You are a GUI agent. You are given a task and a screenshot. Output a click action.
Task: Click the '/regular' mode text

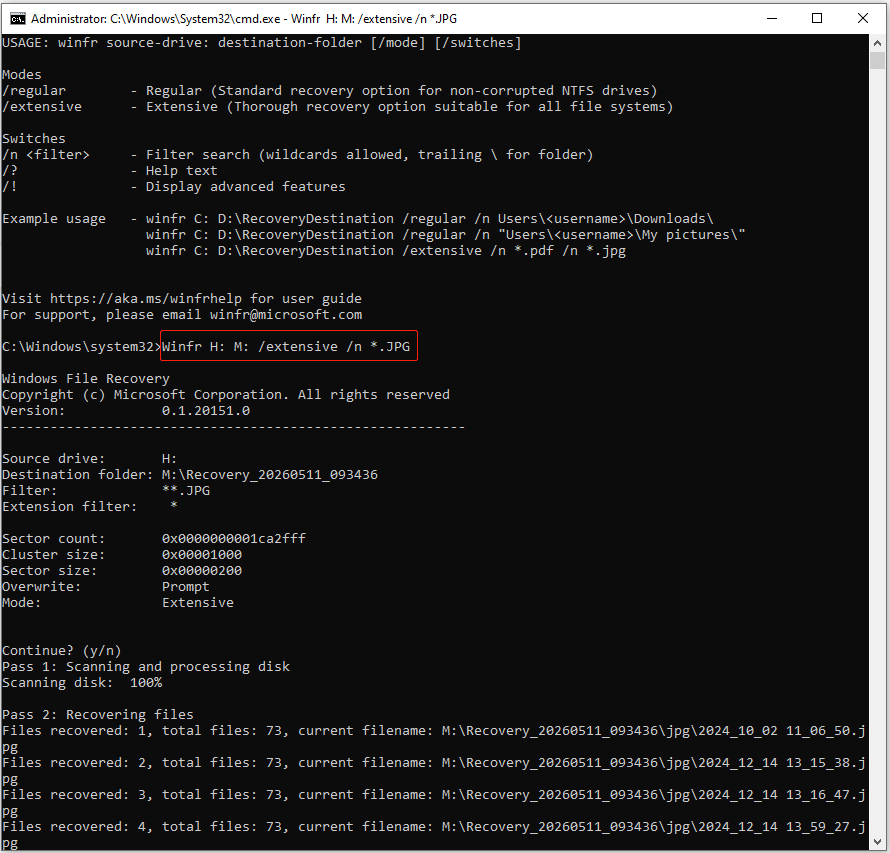click(x=34, y=91)
